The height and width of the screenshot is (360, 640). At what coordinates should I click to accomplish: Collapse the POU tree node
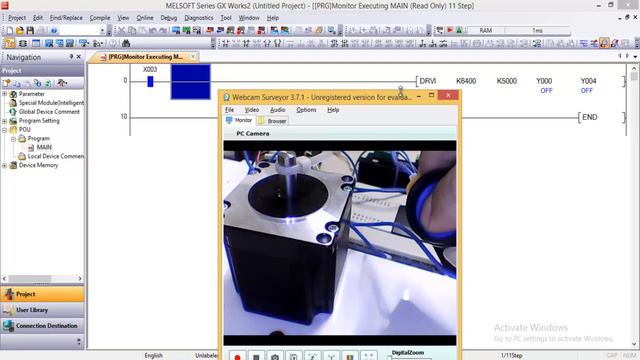point(5,130)
